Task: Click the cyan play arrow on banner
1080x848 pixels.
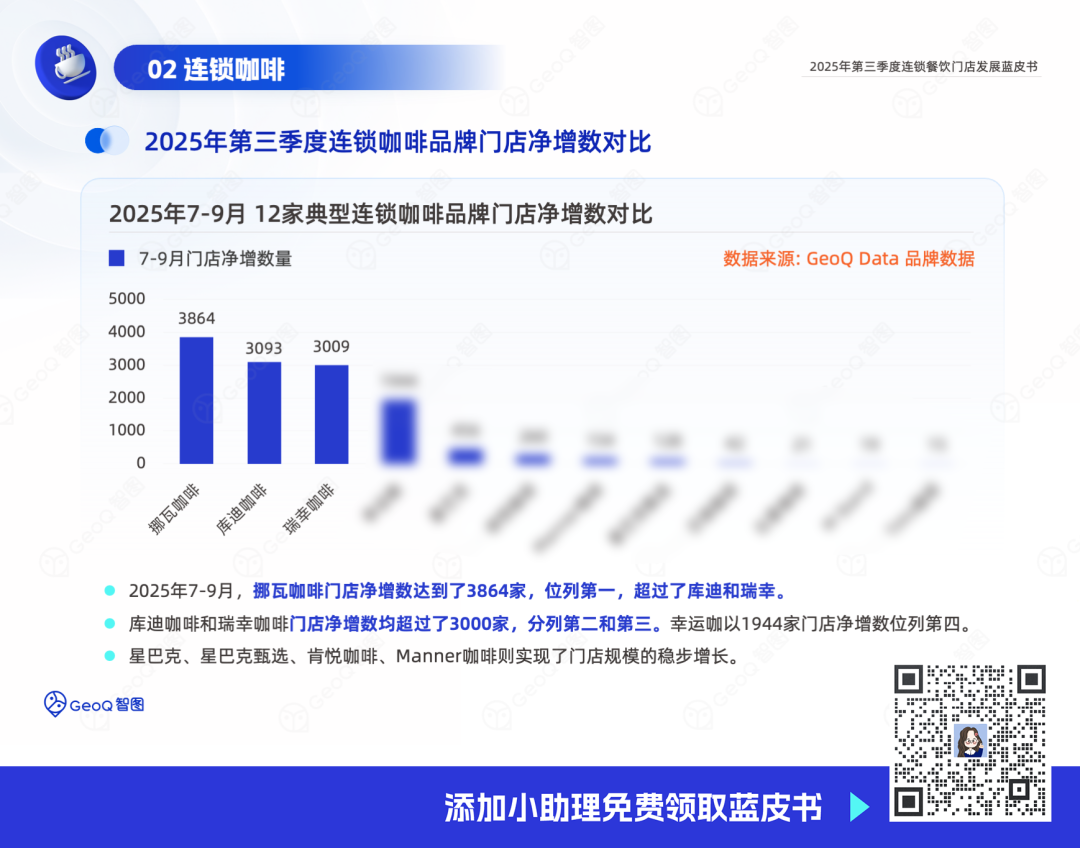Action: pyautogui.click(x=859, y=807)
